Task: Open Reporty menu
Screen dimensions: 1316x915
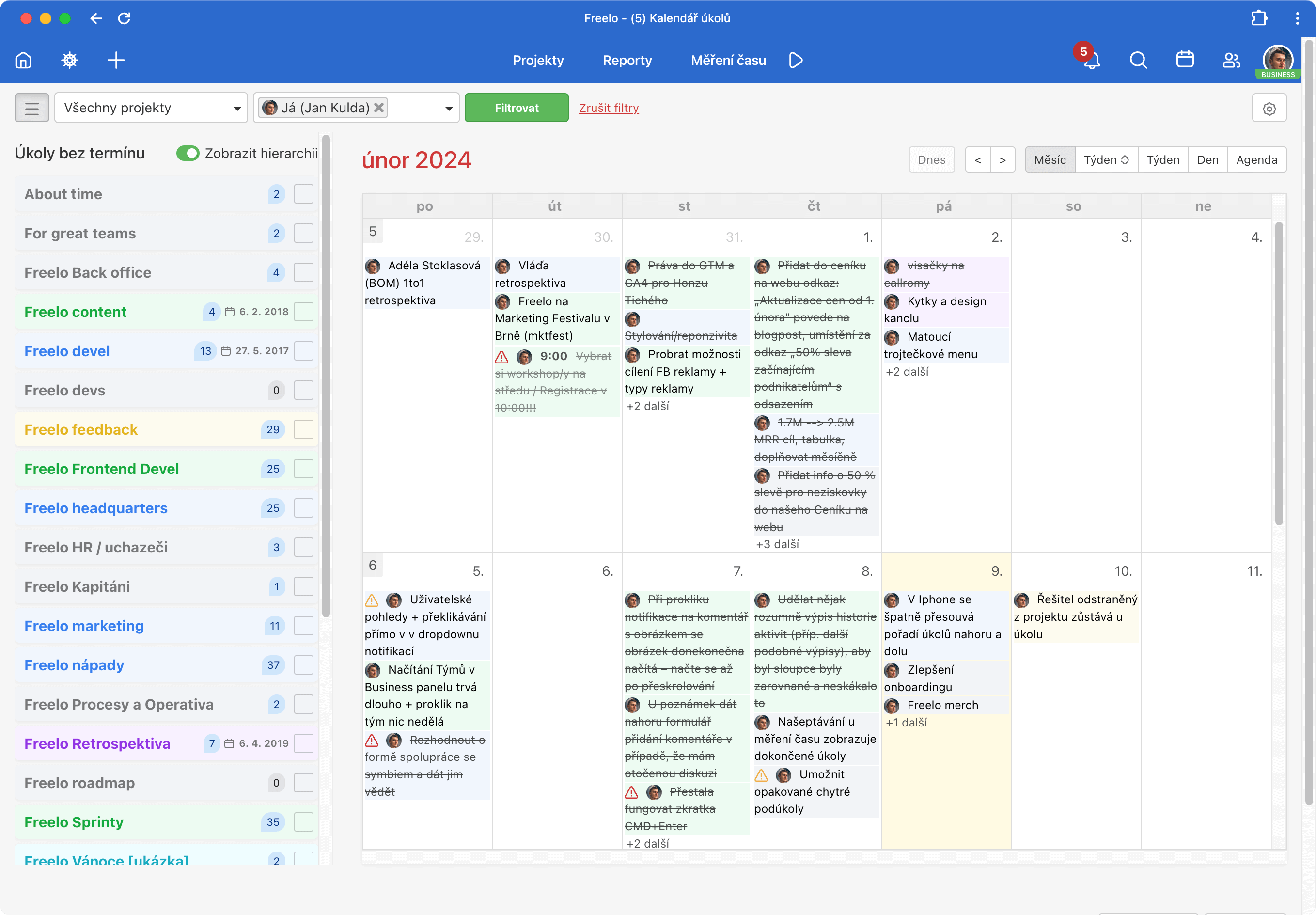Action: 627,60
